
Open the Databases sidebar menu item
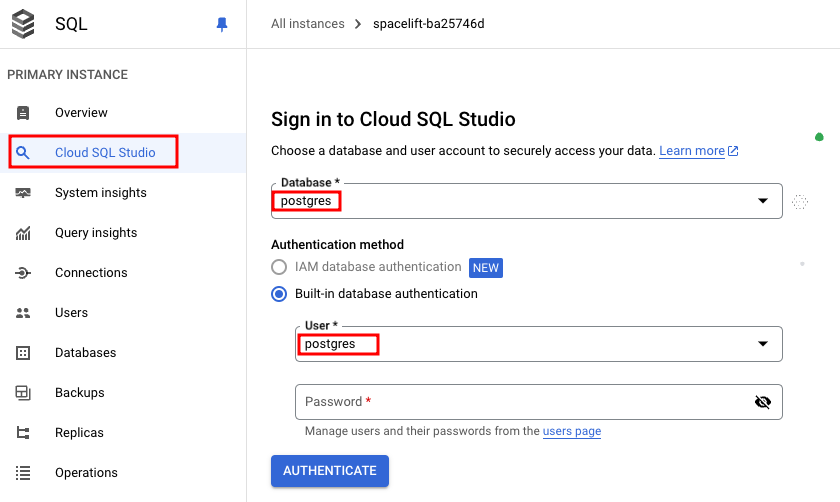coord(85,353)
